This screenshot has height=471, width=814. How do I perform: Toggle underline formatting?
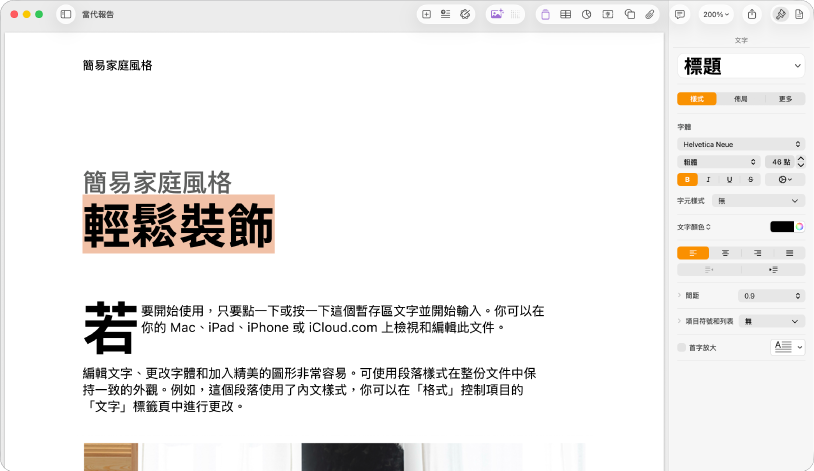tap(729, 180)
